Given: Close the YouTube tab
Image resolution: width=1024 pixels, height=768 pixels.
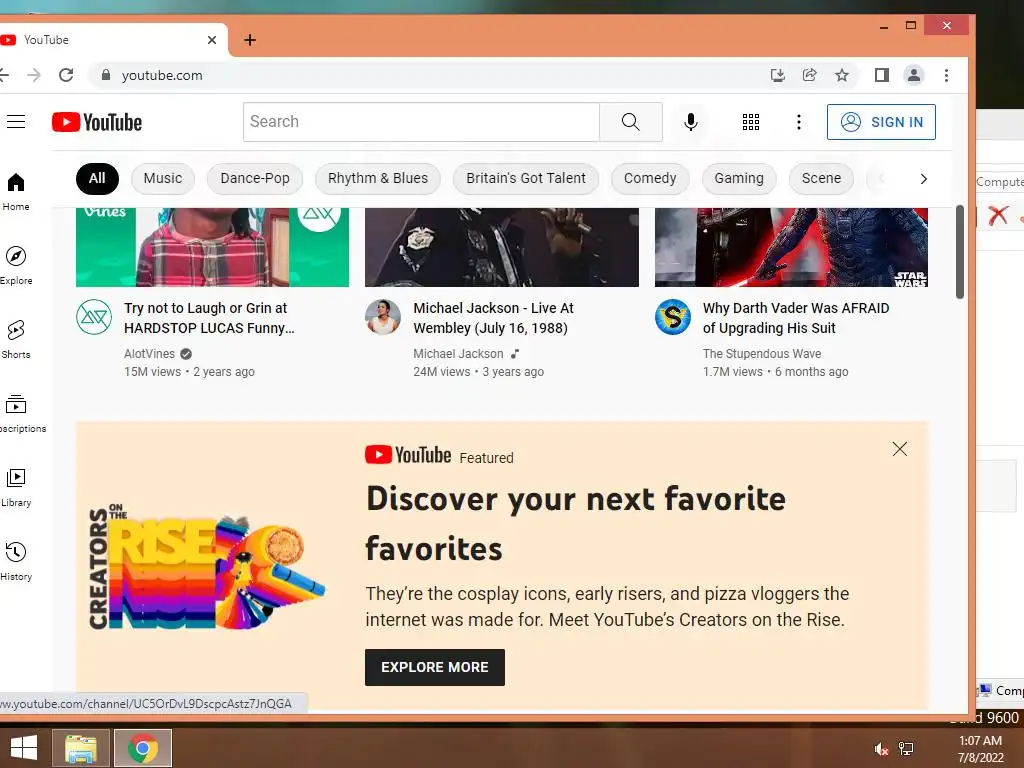Looking at the screenshot, I should point(212,40).
